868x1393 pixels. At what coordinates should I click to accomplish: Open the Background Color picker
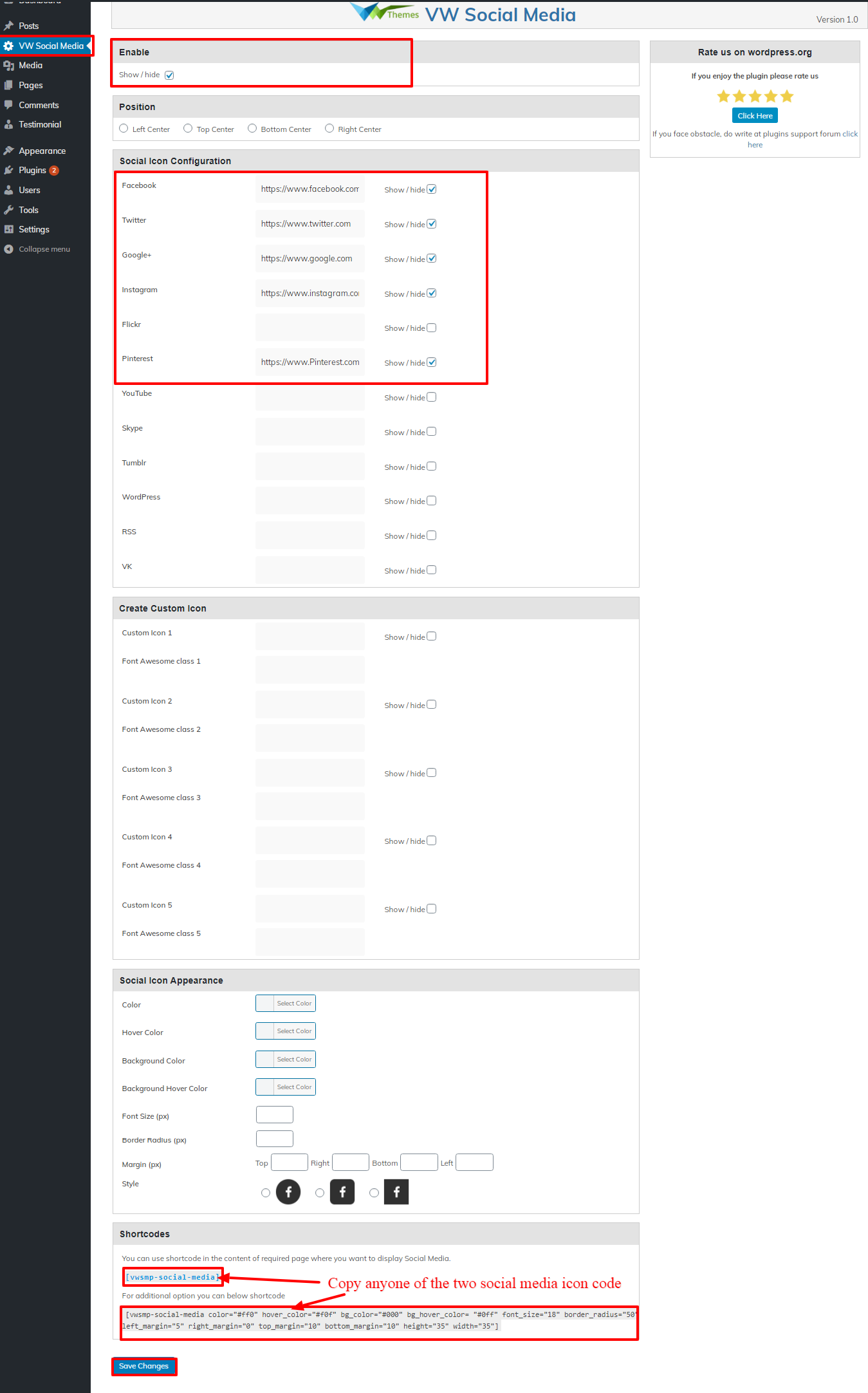tap(286, 1059)
